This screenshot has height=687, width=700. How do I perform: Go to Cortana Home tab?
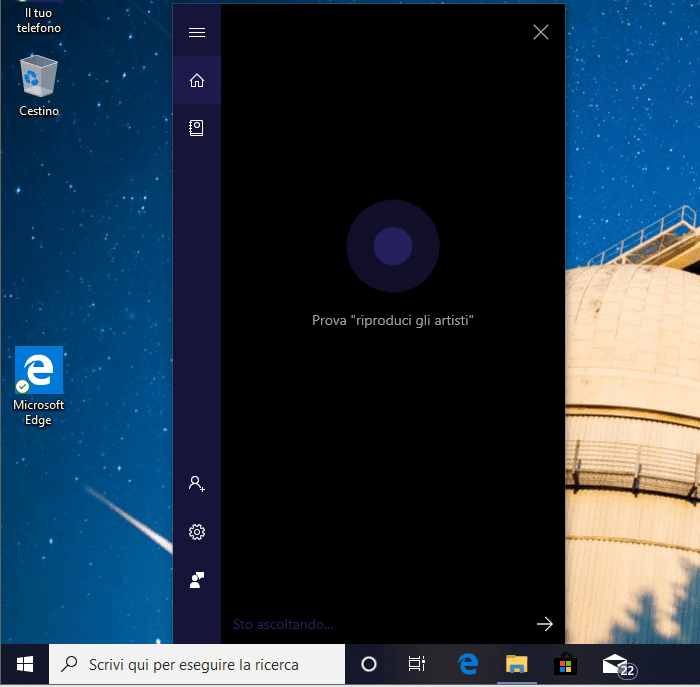[x=197, y=80]
